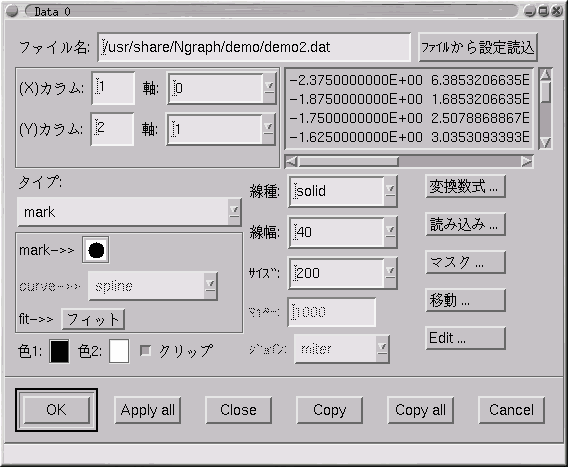The image size is (568, 467).
Task: Open the window menu icon in title bar
Action: coord(12,11)
